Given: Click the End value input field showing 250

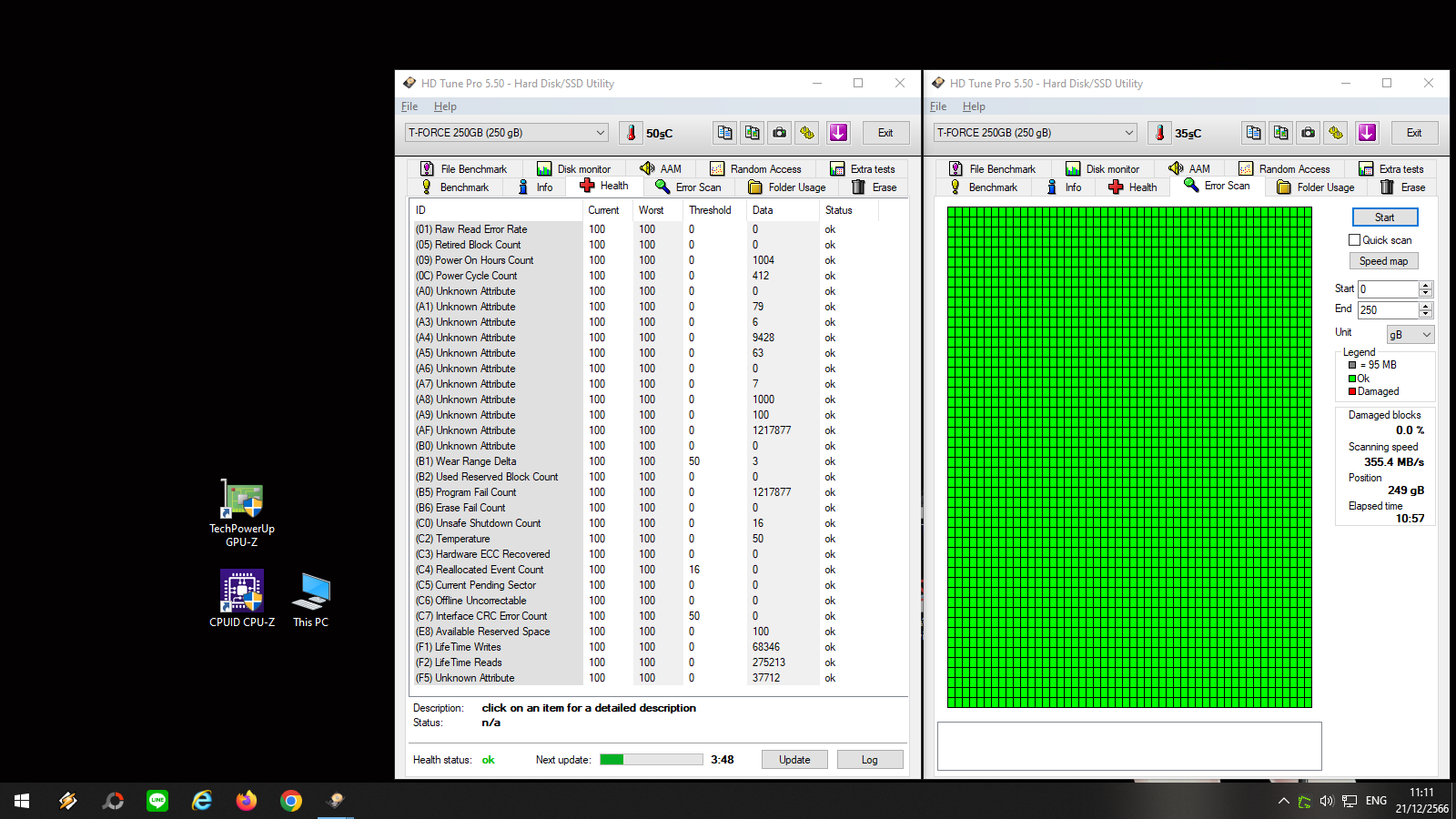Looking at the screenshot, I should pyautogui.click(x=1388, y=310).
